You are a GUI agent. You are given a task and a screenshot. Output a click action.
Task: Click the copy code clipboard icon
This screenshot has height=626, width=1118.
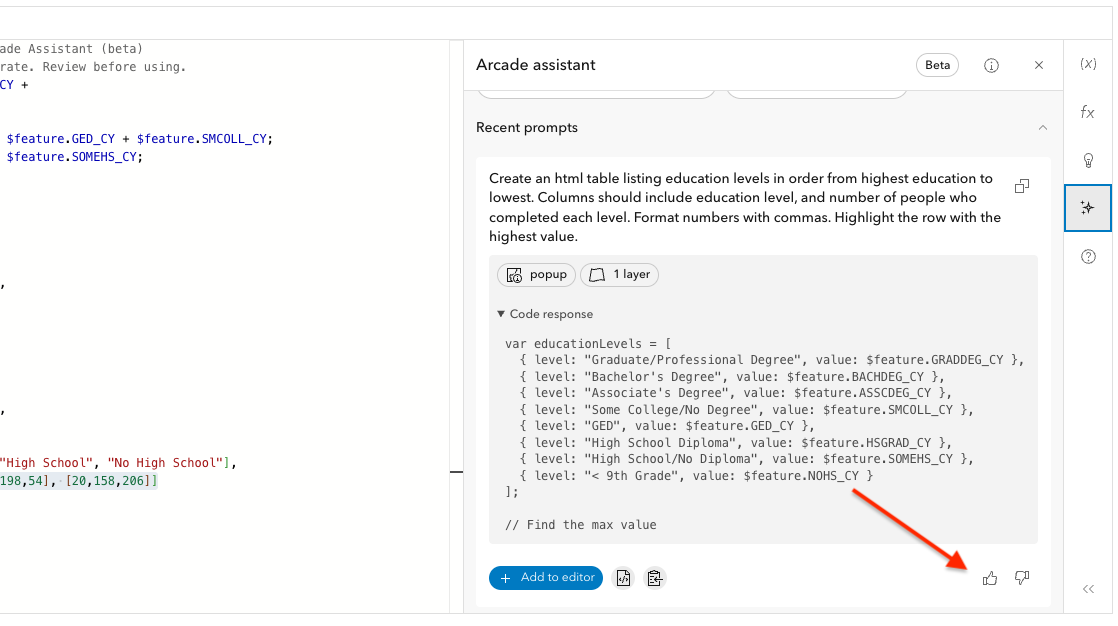655,578
